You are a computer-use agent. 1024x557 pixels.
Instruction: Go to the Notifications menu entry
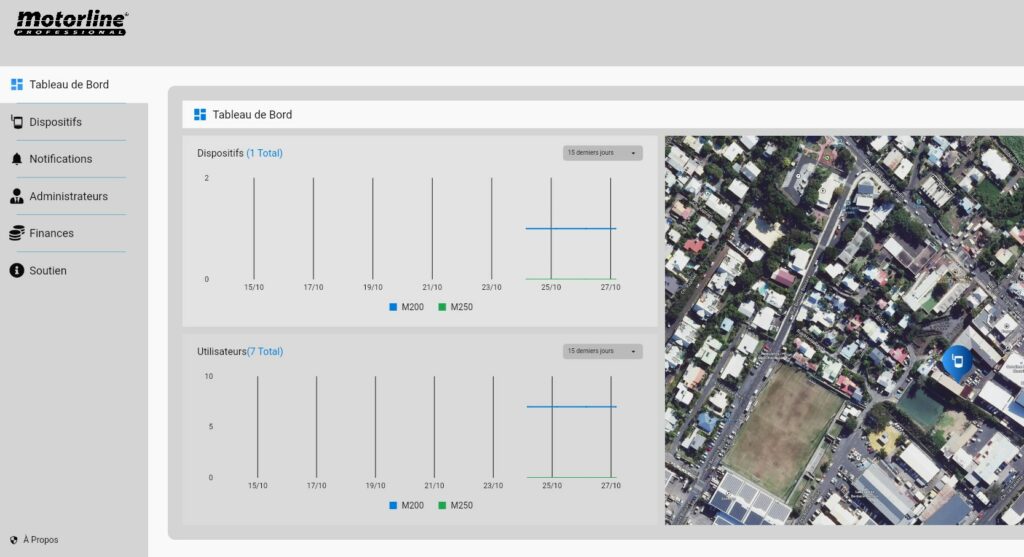60,159
